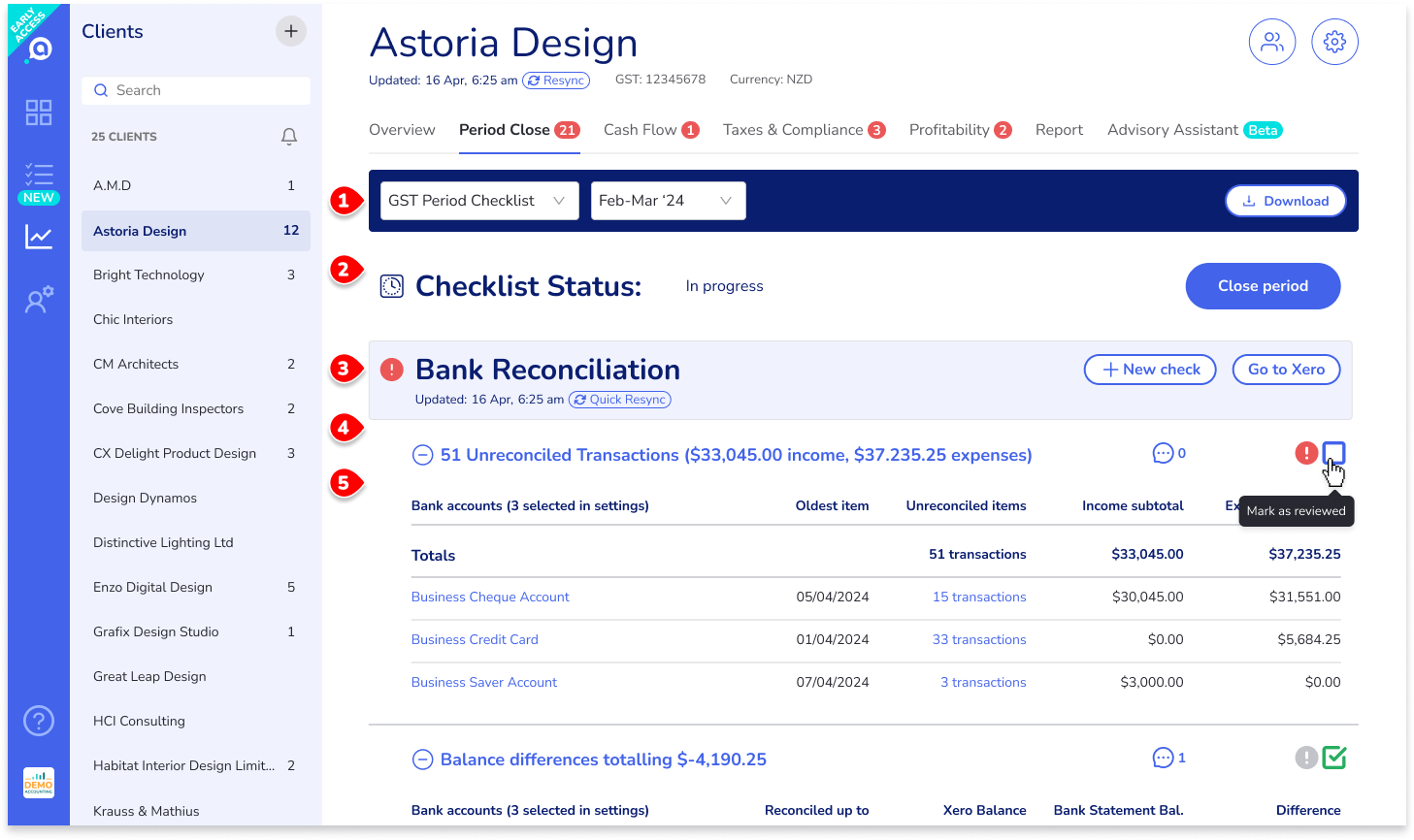Open the Business Cheque Account link

click(490, 597)
